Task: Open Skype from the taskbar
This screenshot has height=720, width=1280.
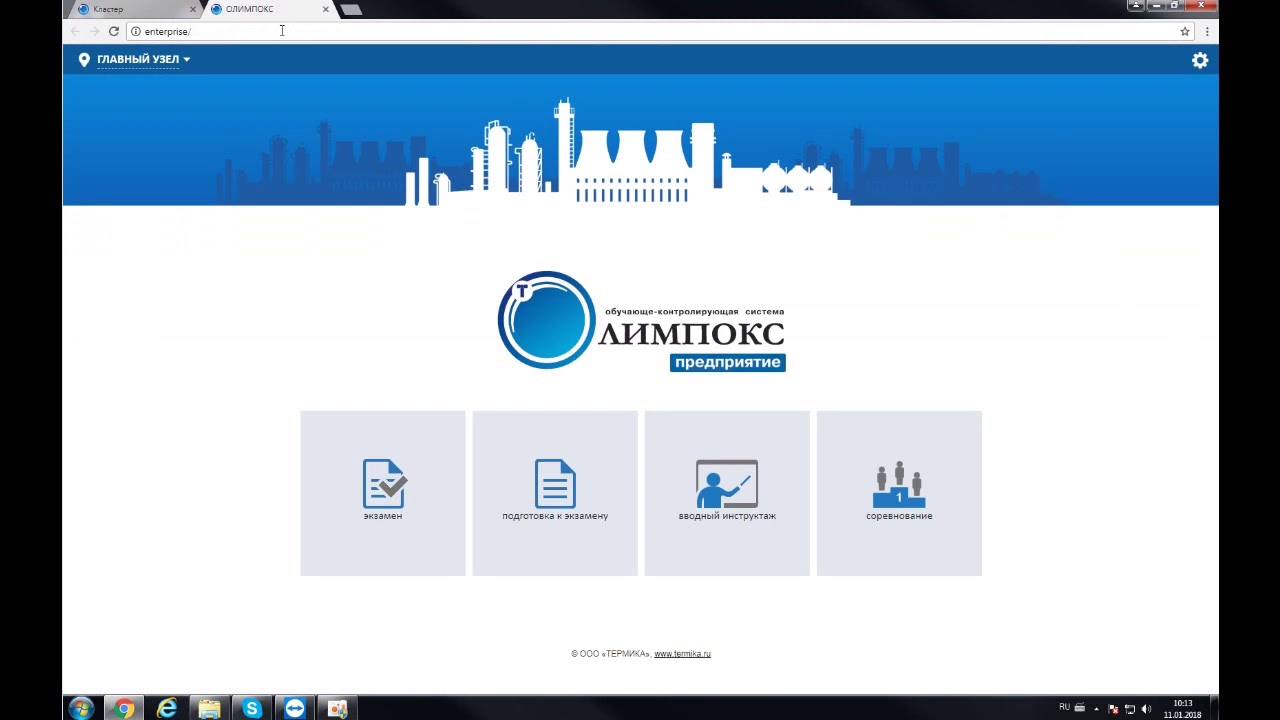Action: click(252, 709)
